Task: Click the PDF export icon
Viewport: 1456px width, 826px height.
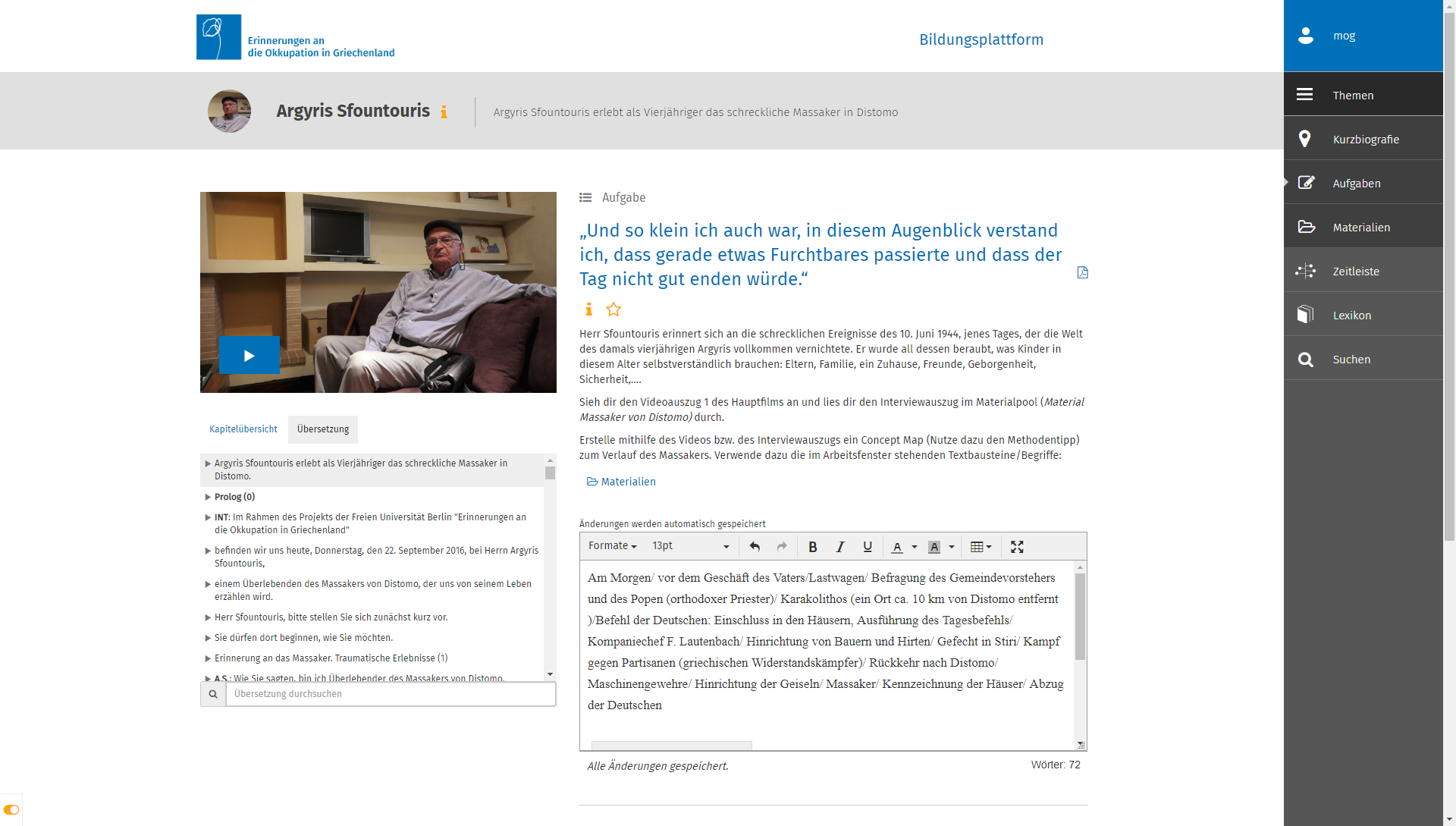Action: click(1082, 272)
